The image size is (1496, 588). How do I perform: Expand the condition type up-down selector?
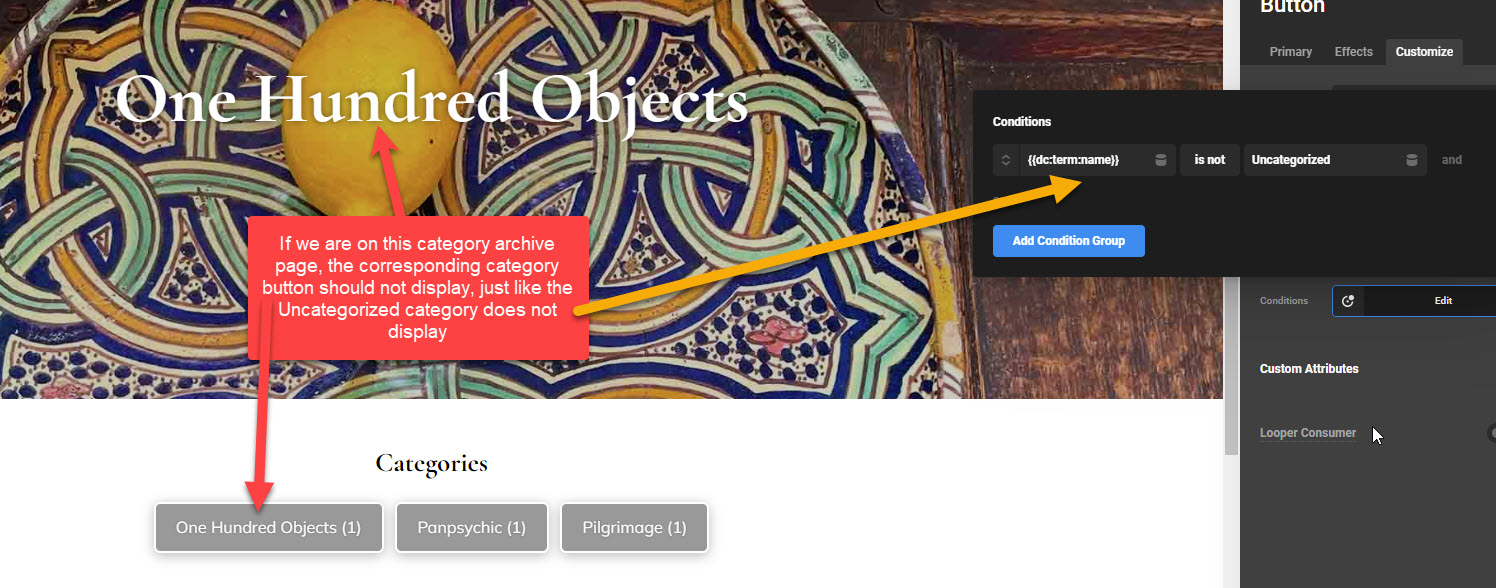click(1006, 160)
